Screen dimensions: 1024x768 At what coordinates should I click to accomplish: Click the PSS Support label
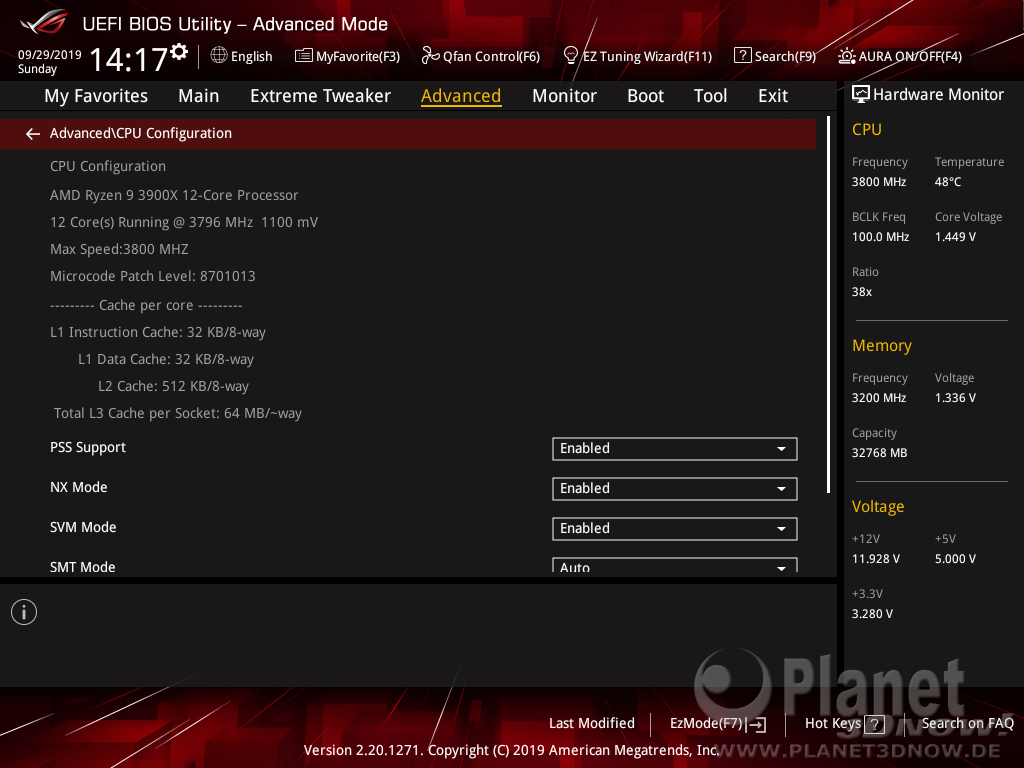pos(88,448)
